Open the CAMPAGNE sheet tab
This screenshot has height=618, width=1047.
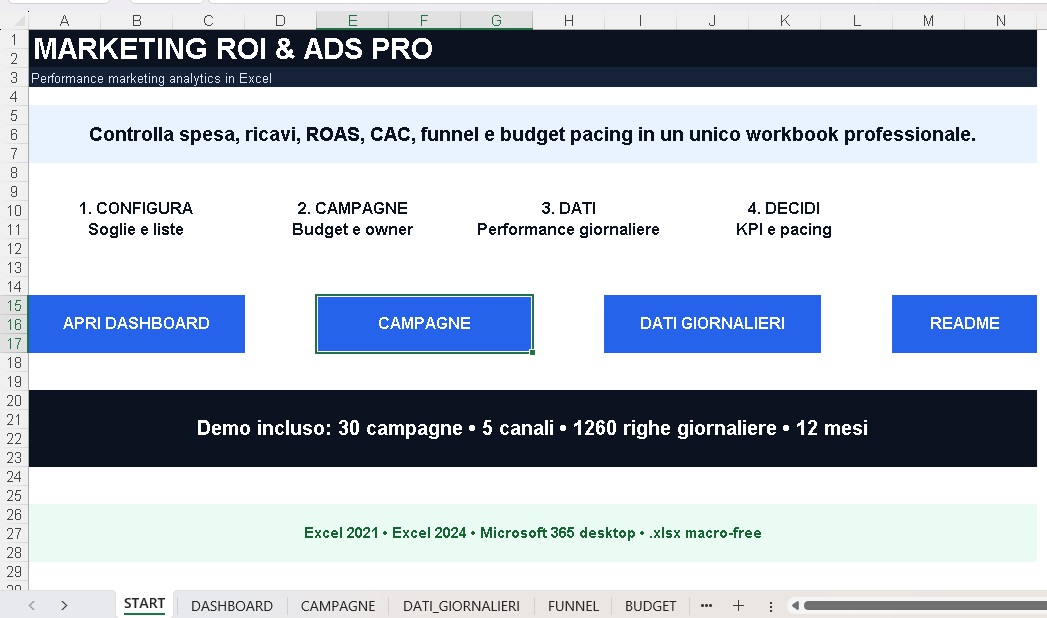point(338,606)
